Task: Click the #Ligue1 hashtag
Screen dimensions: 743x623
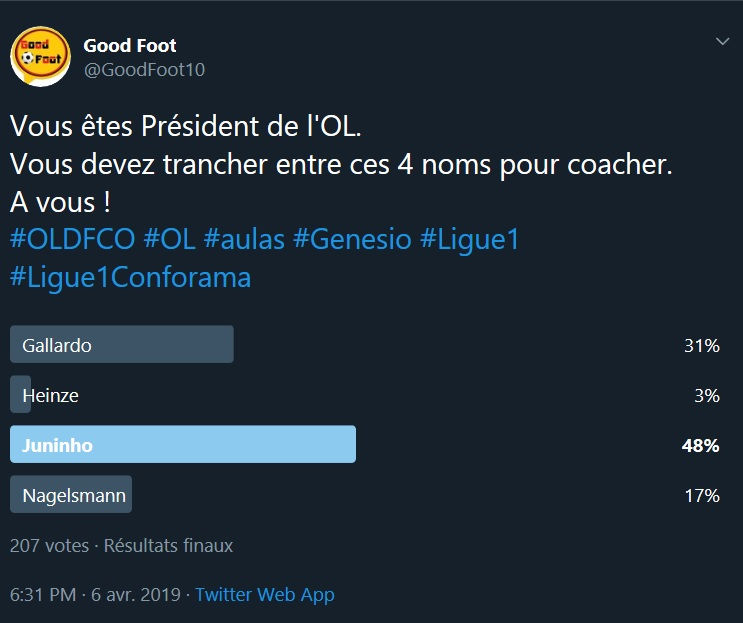Action: click(470, 240)
